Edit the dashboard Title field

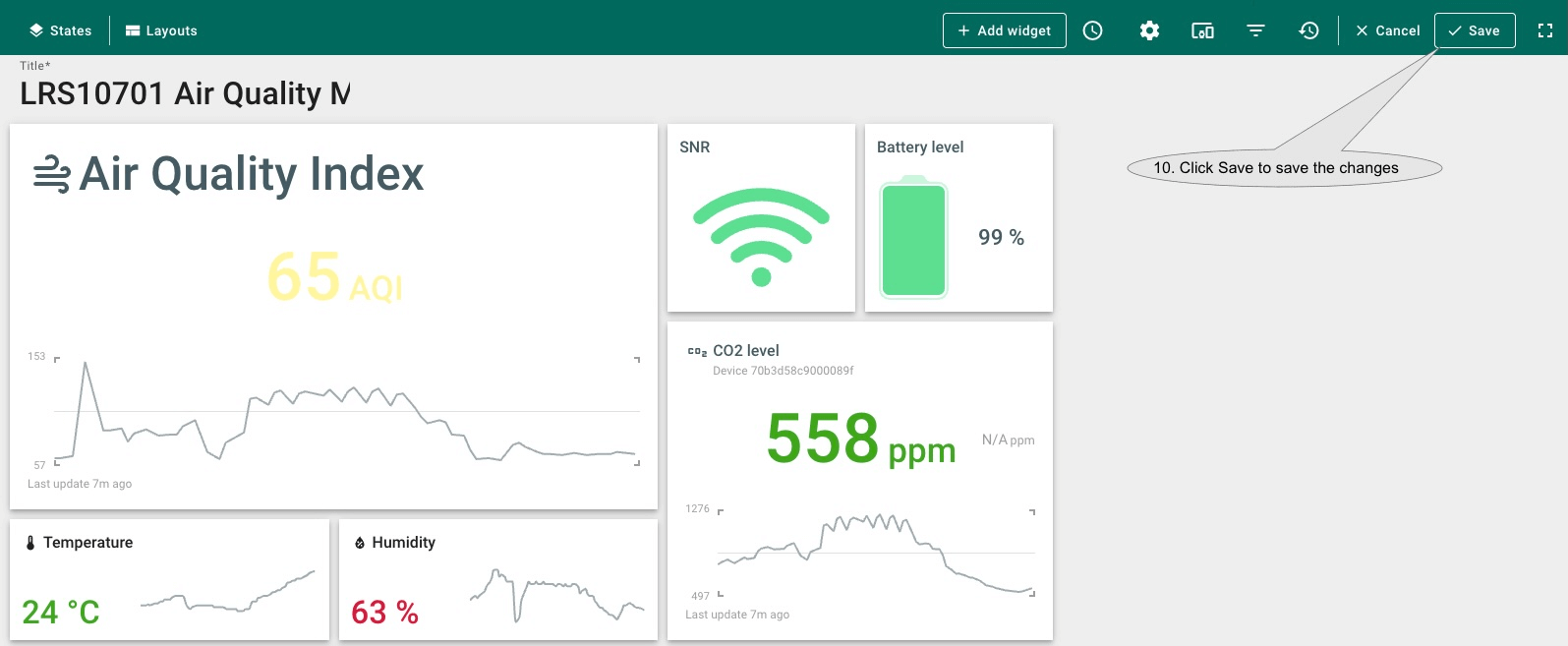click(185, 93)
